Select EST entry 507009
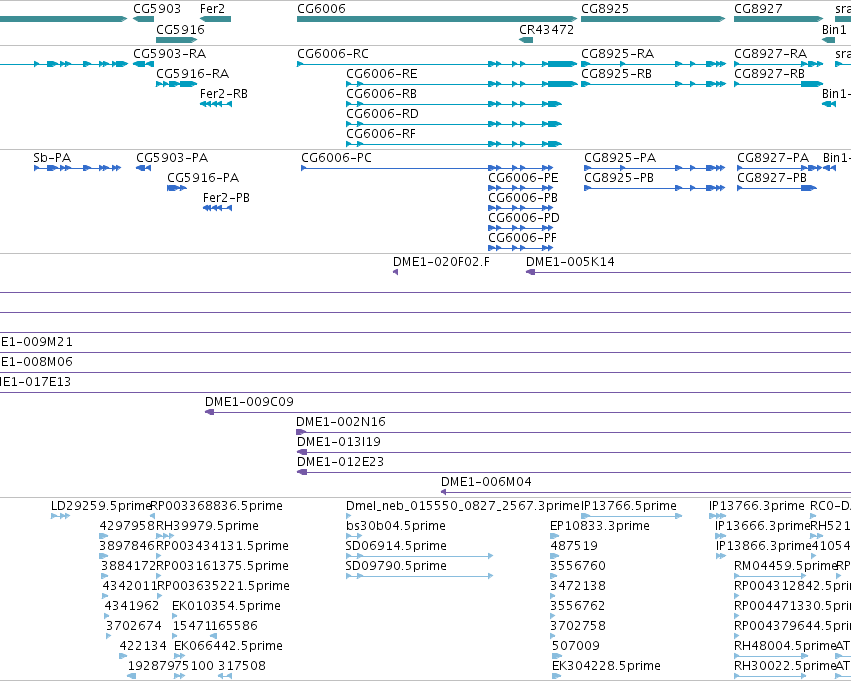The image size is (851, 681). (x=576, y=646)
